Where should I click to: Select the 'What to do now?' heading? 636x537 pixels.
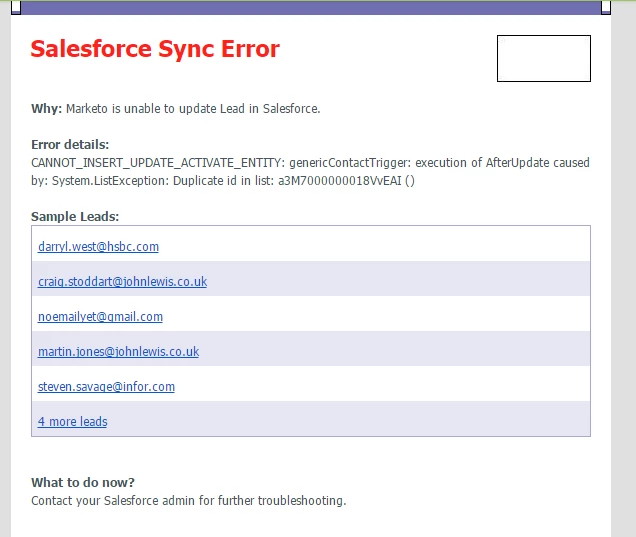[x=83, y=482]
